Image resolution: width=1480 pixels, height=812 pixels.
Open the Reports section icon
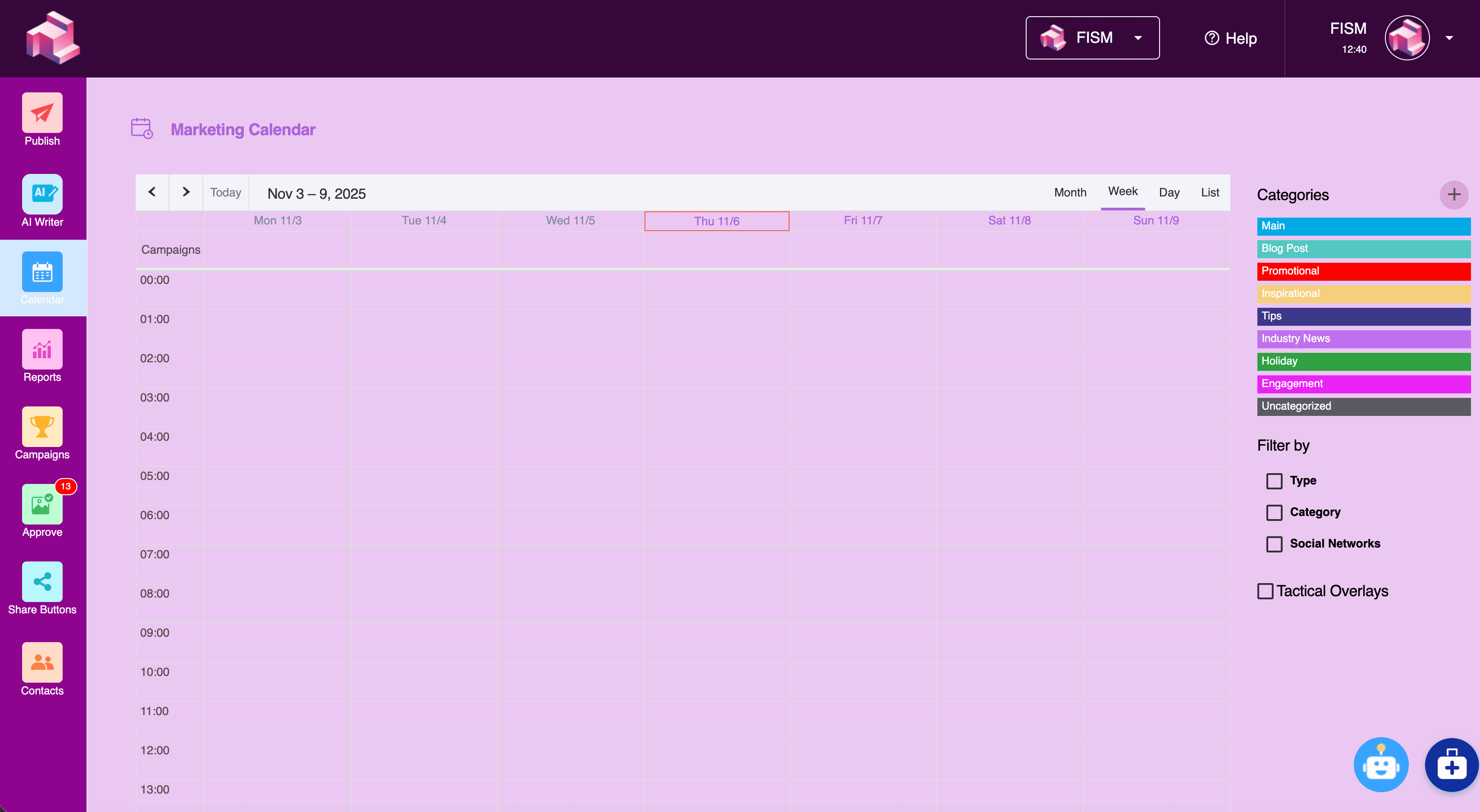pos(42,349)
